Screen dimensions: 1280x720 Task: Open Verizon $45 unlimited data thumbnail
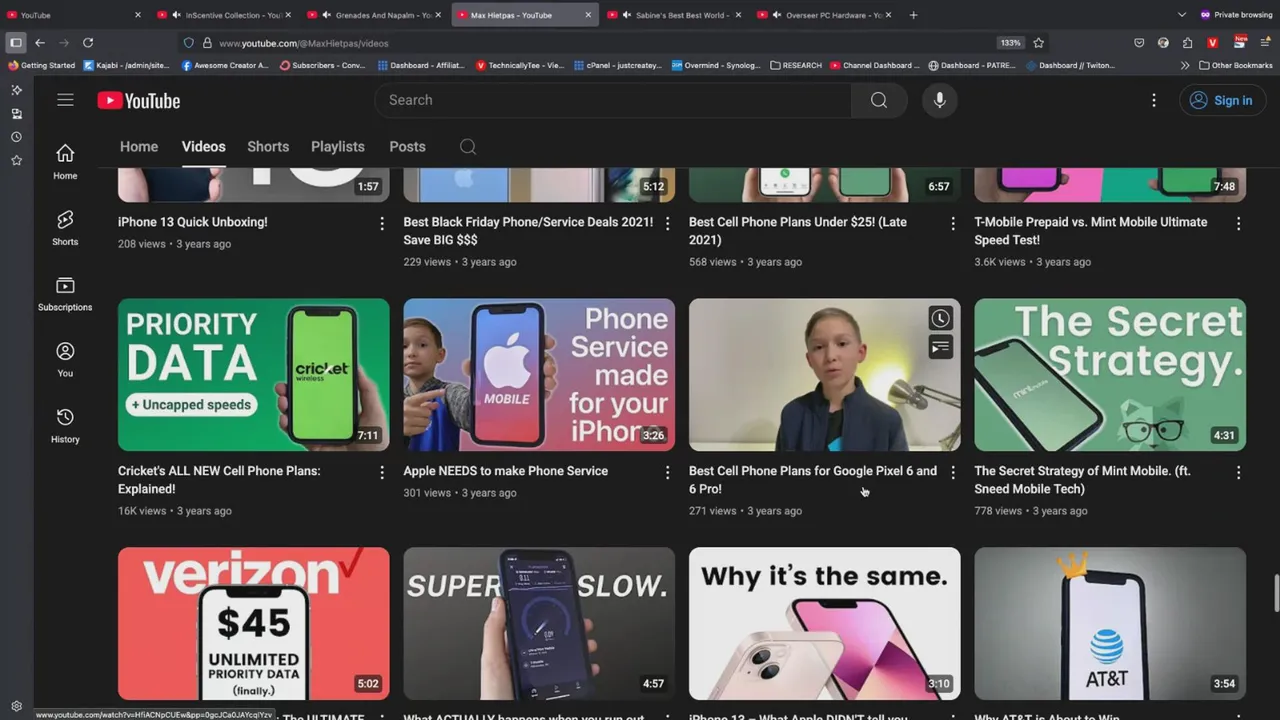254,624
